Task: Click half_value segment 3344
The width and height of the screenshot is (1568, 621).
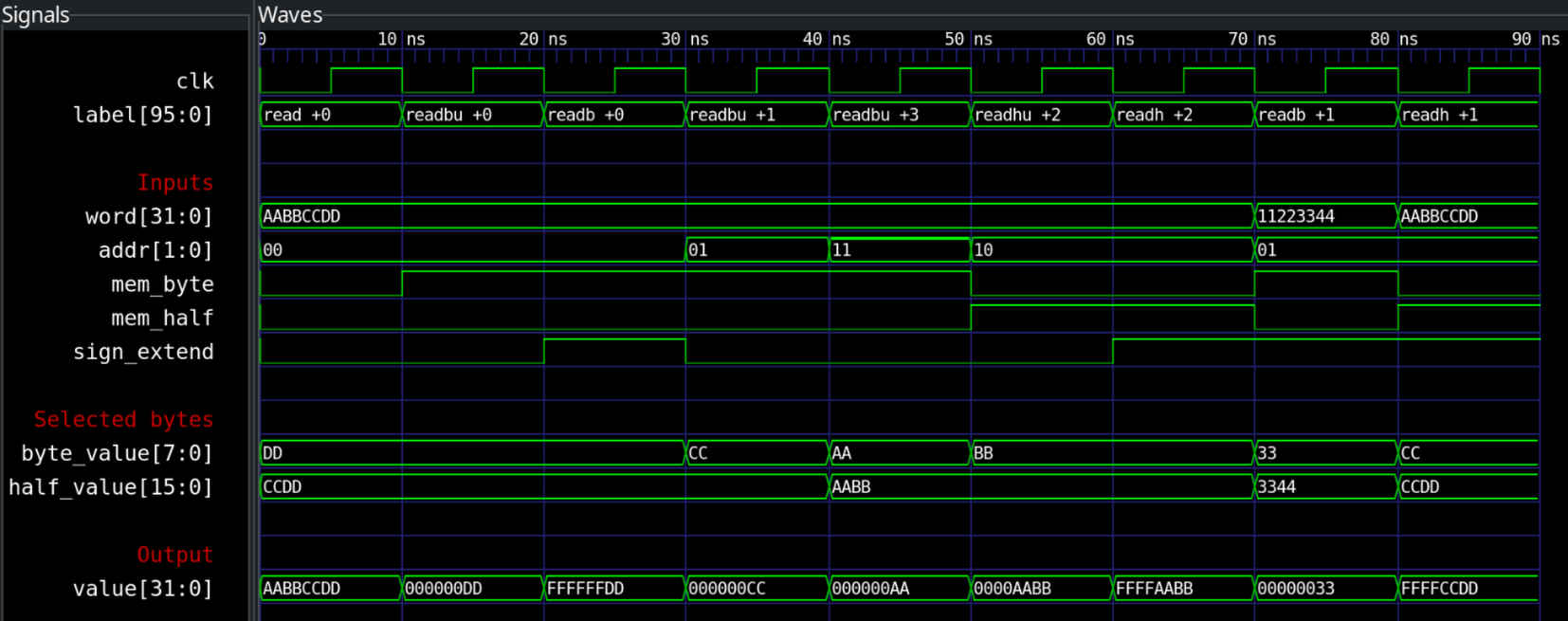Action: 1325,487
